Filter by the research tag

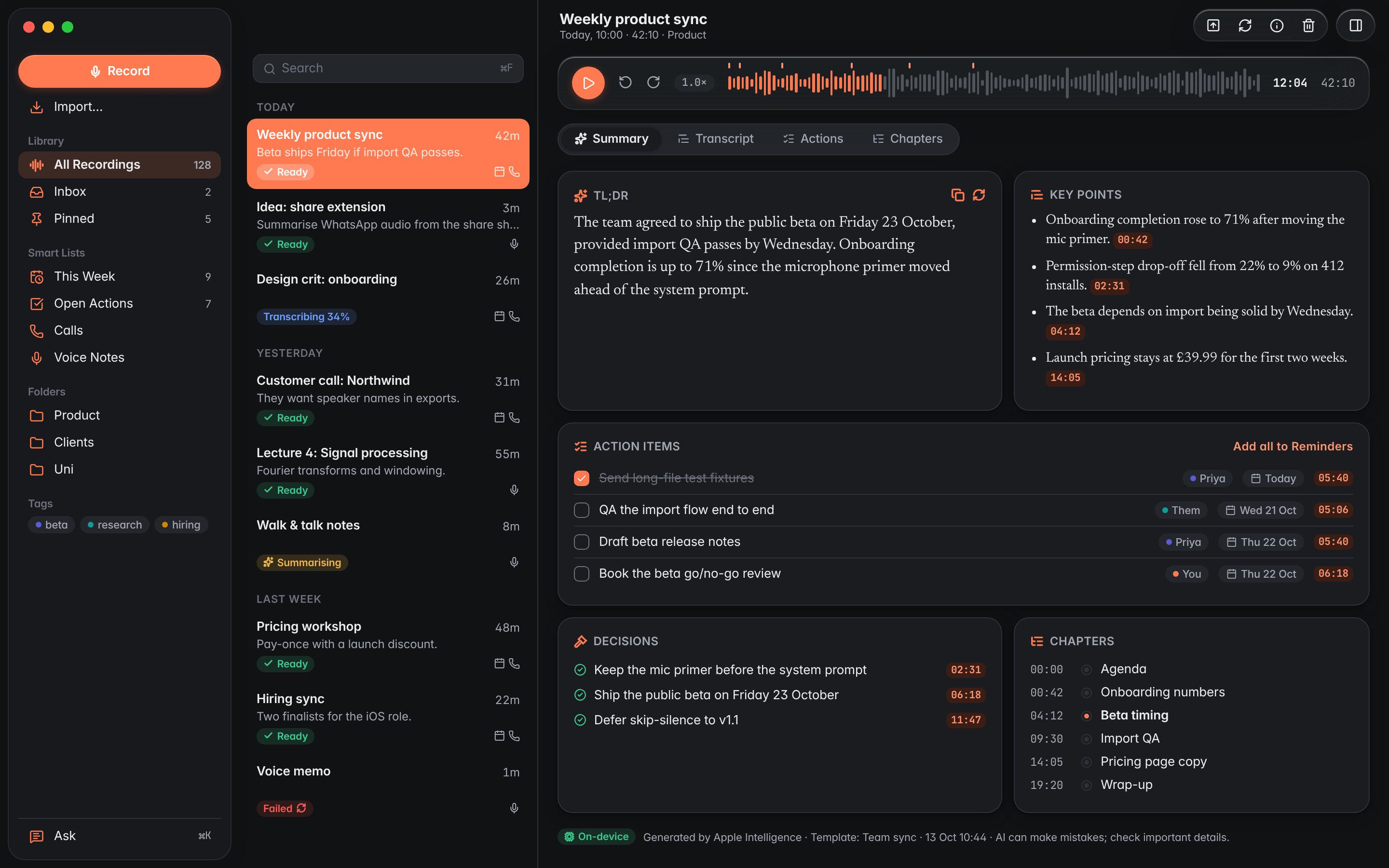(x=114, y=525)
